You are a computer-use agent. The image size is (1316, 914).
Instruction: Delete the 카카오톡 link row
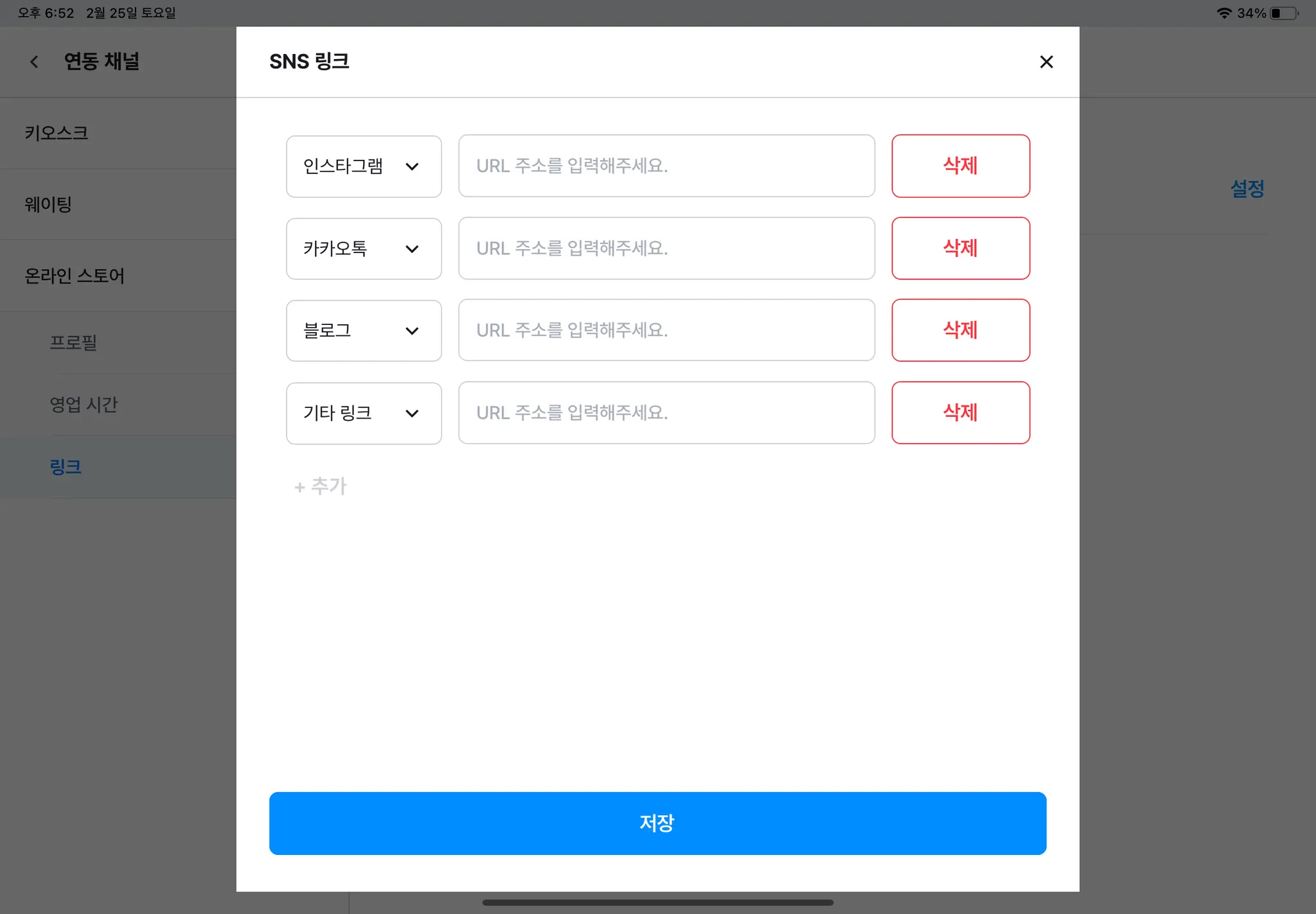tap(960, 248)
